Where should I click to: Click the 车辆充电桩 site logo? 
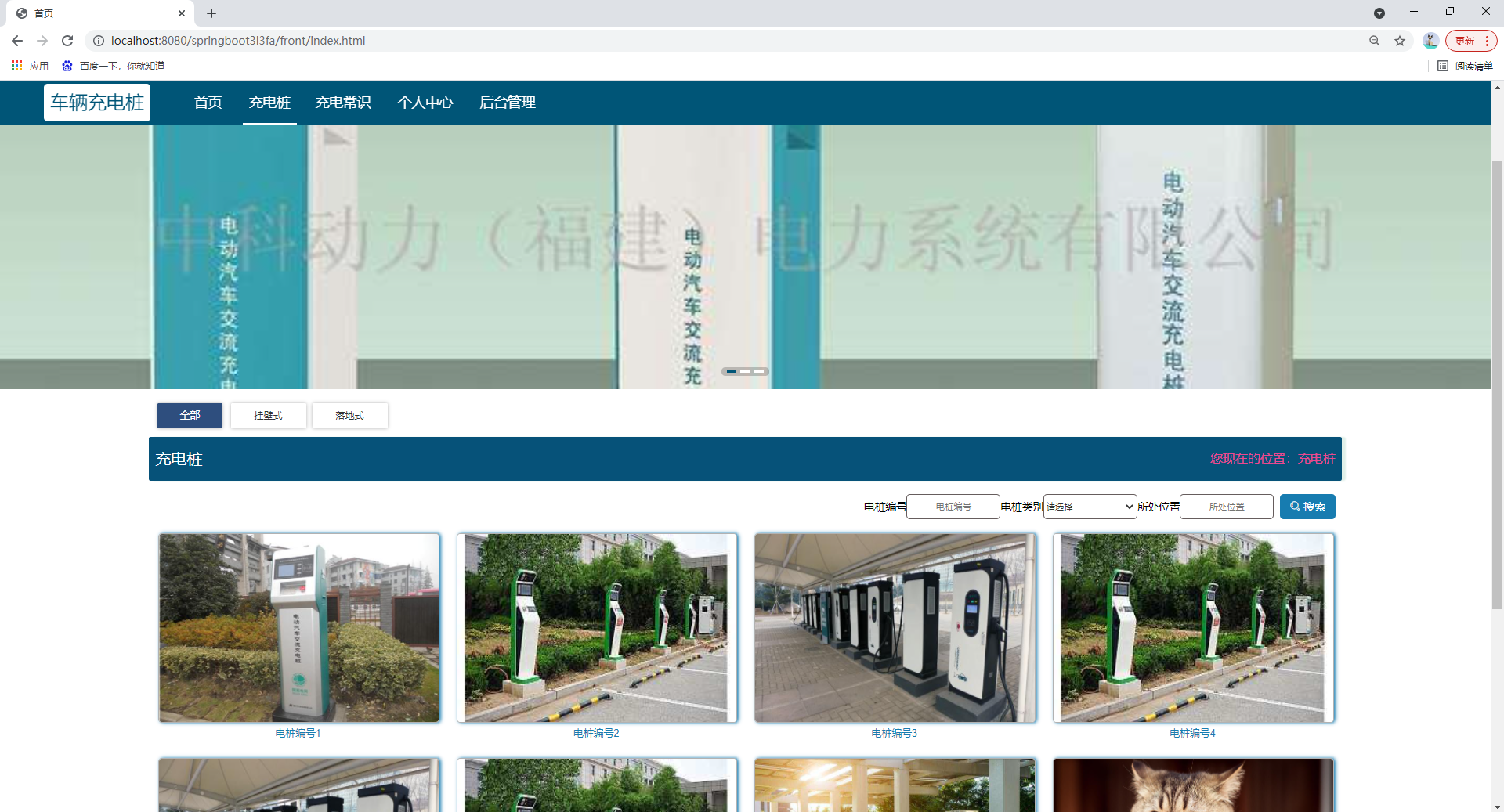click(x=97, y=103)
